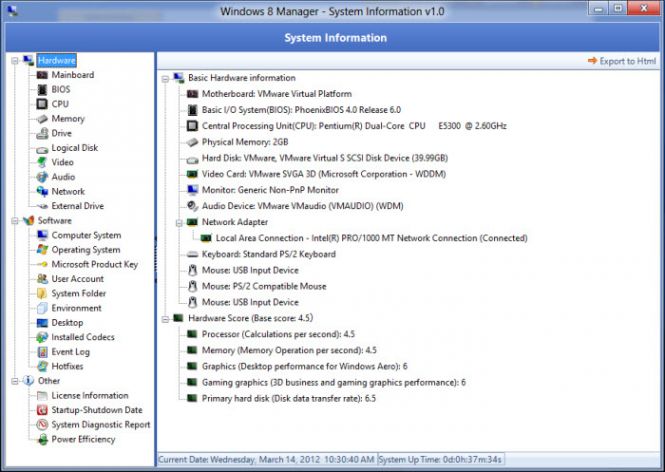The width and height of the screenshot is (665, 472).
Task: Open Installed Codecs label
Action: click(83, 337)
